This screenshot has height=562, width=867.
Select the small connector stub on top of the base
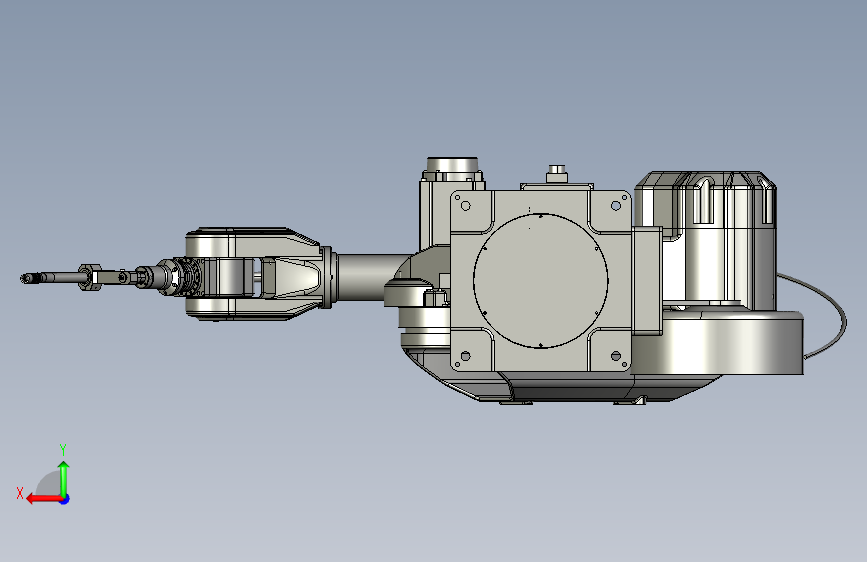click(x=557, y=174)
